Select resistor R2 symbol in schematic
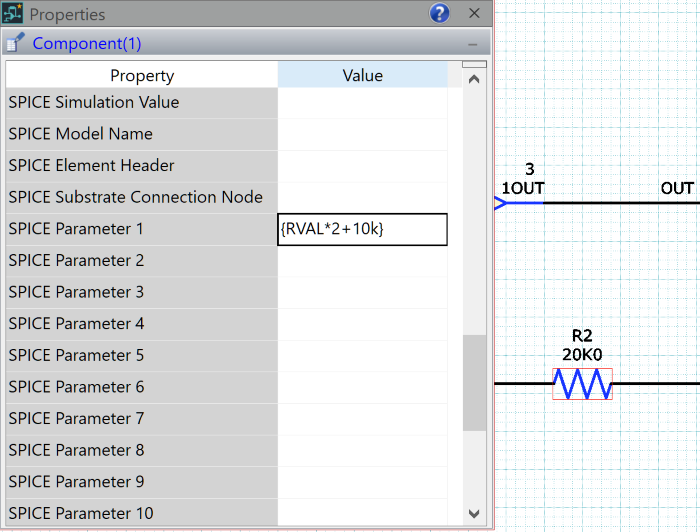This screenshot has height=532, width=700. 582,384
